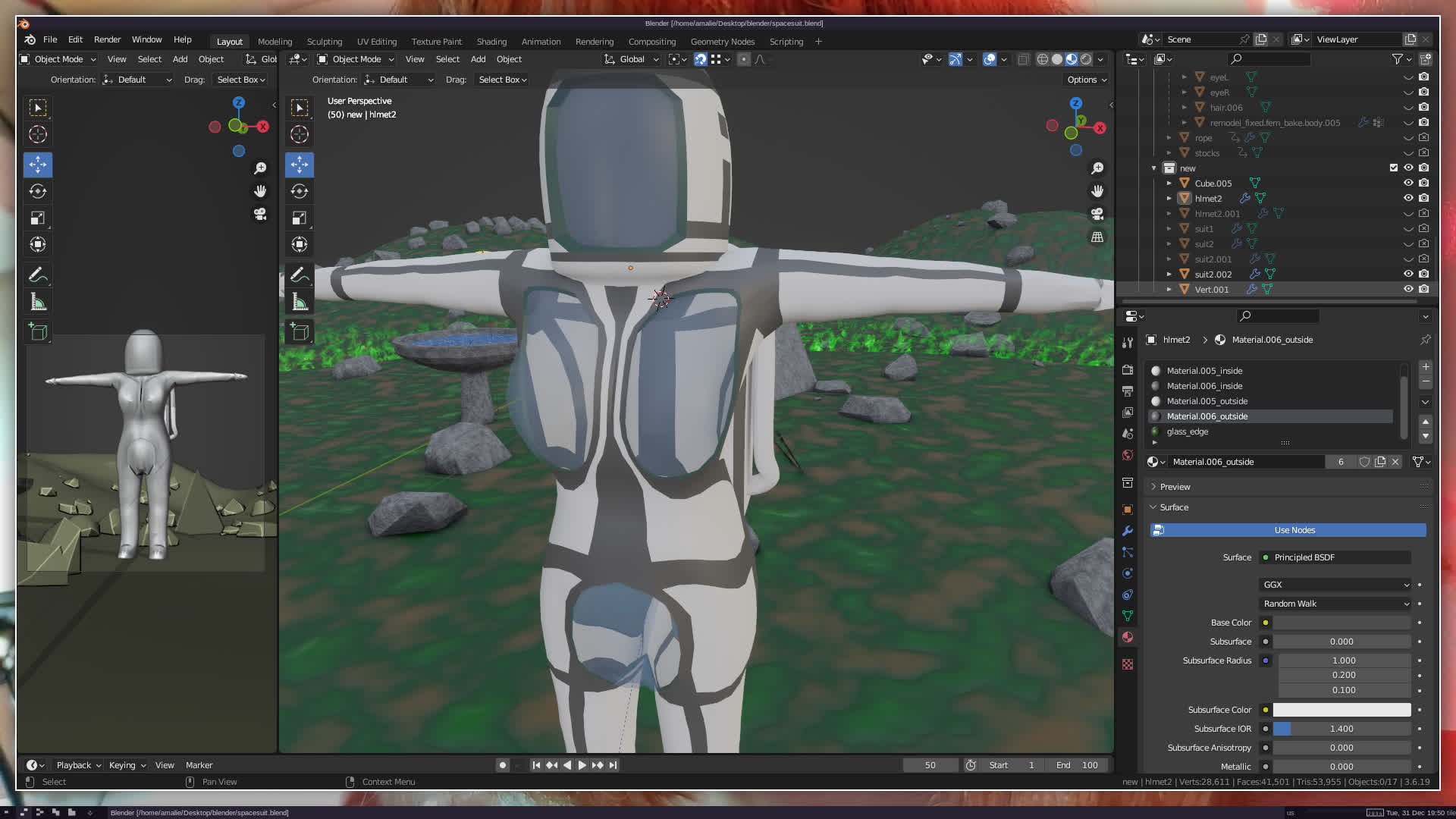Click the Use Nodes button
Screen dimensions: 1456x819
tap(1294, 530)
